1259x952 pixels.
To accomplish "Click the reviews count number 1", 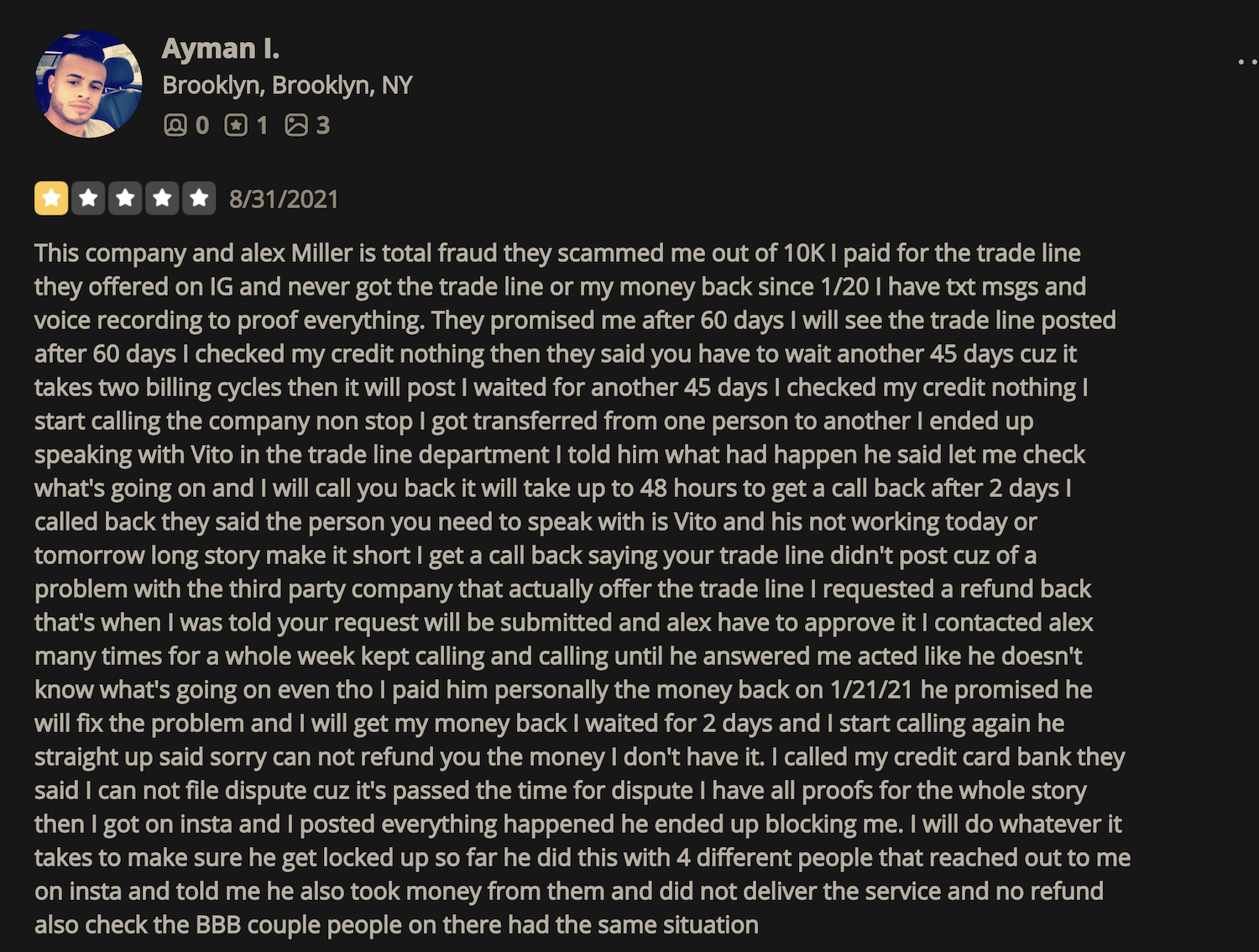I will pyautogui.click(x=262, y=125).
